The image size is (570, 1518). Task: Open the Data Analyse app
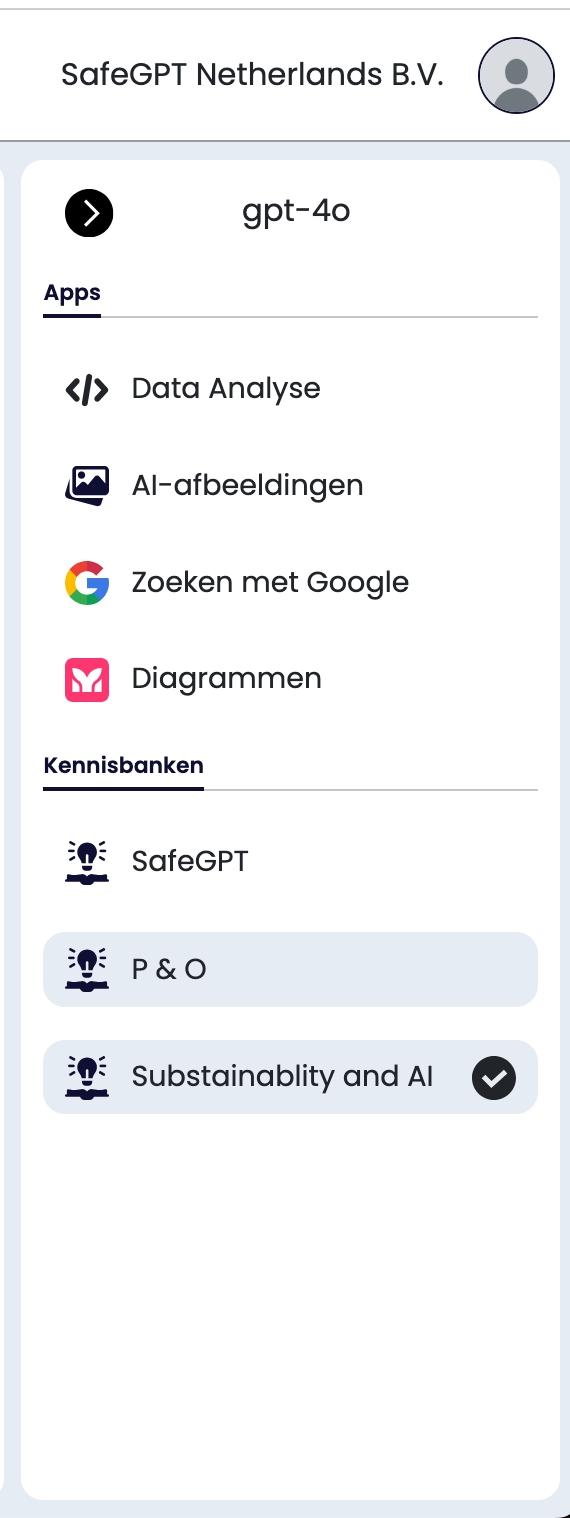(x=290, y=389)
